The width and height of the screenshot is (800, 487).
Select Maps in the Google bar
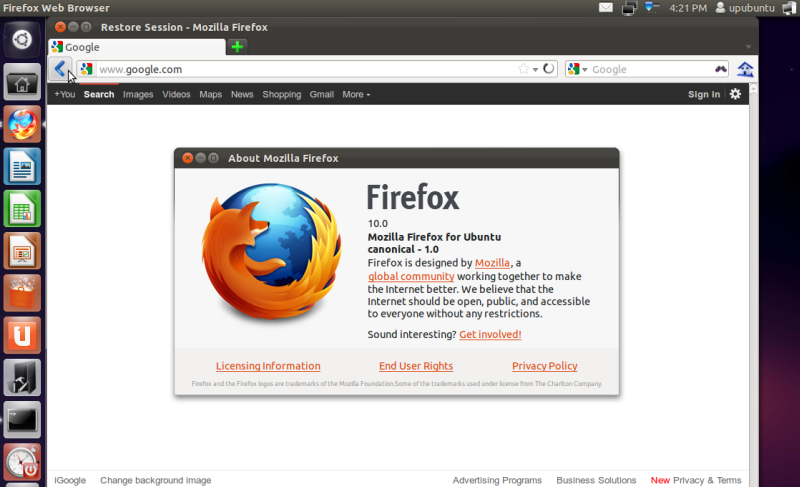(210, 94)
